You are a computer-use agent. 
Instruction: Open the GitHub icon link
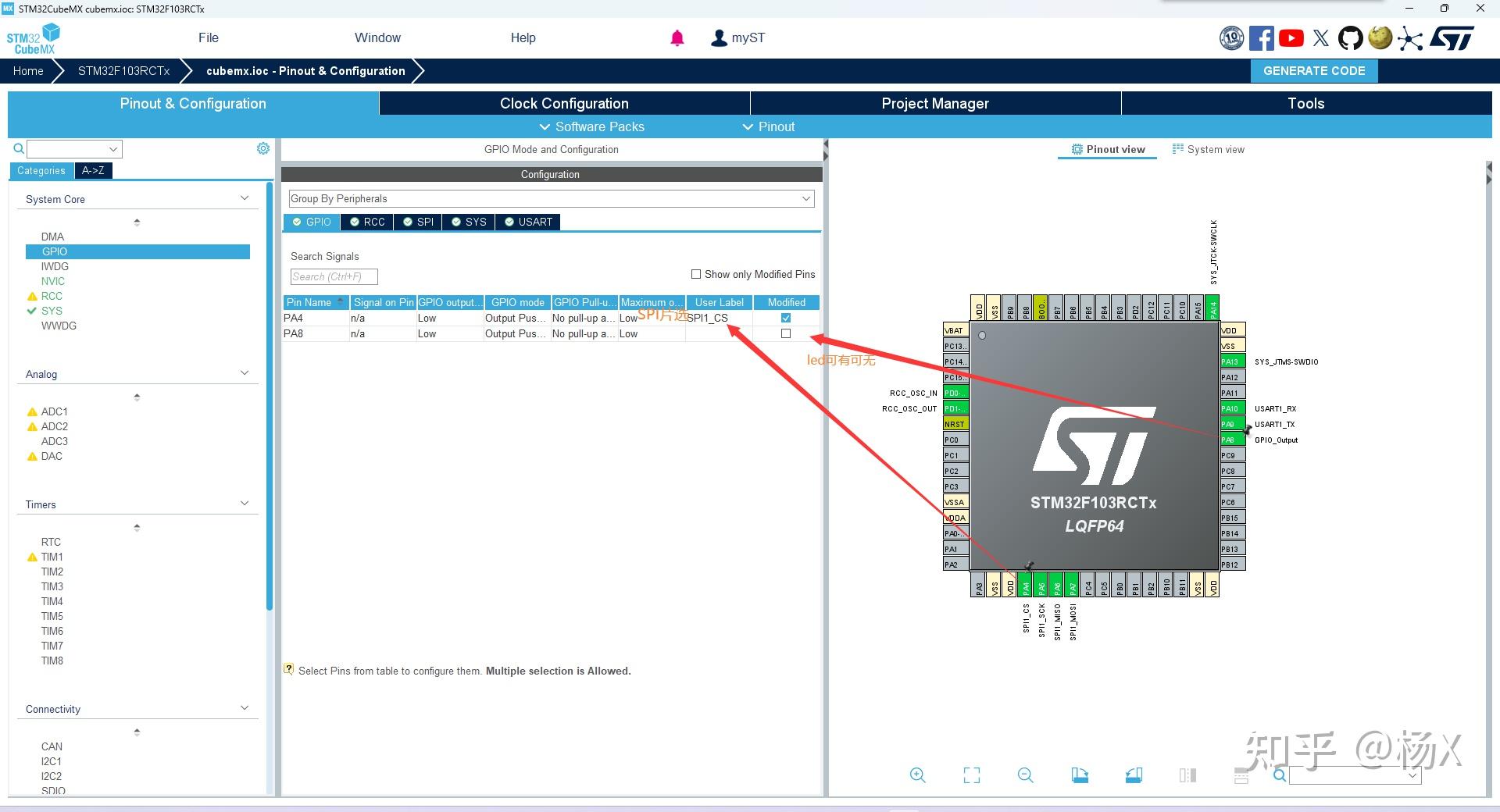(1350, 38)
